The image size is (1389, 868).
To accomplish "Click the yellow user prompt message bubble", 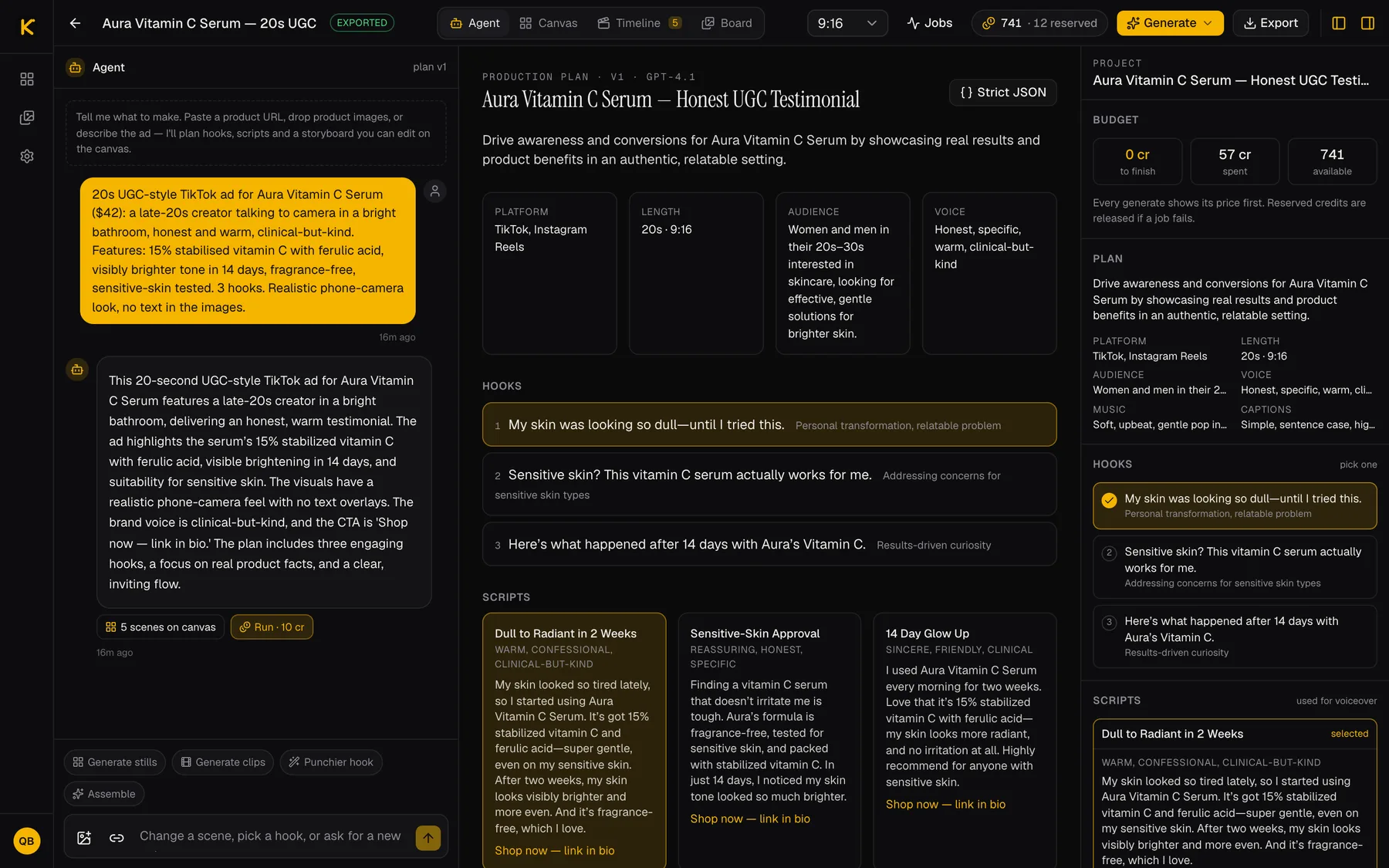I will 248,251.
